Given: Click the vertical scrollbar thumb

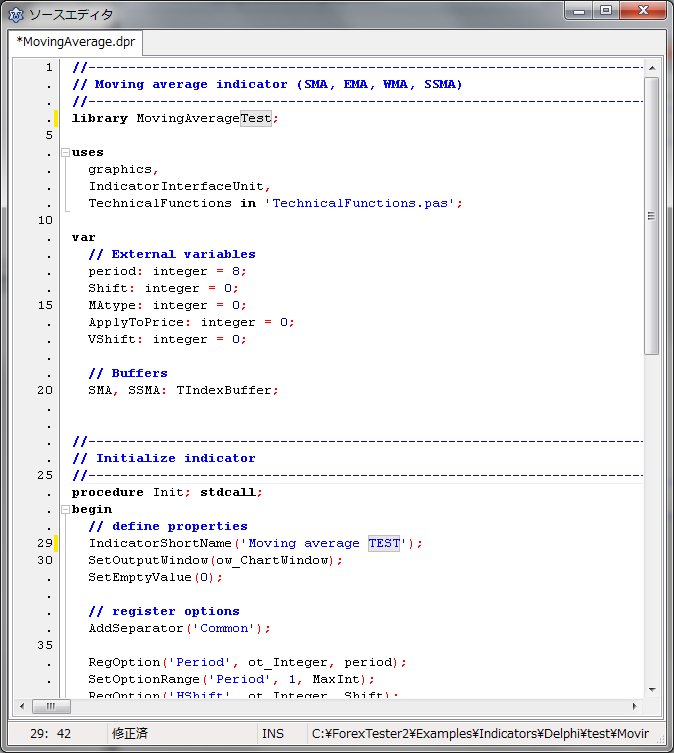Looking at the screenshot, I should (651, 216).
